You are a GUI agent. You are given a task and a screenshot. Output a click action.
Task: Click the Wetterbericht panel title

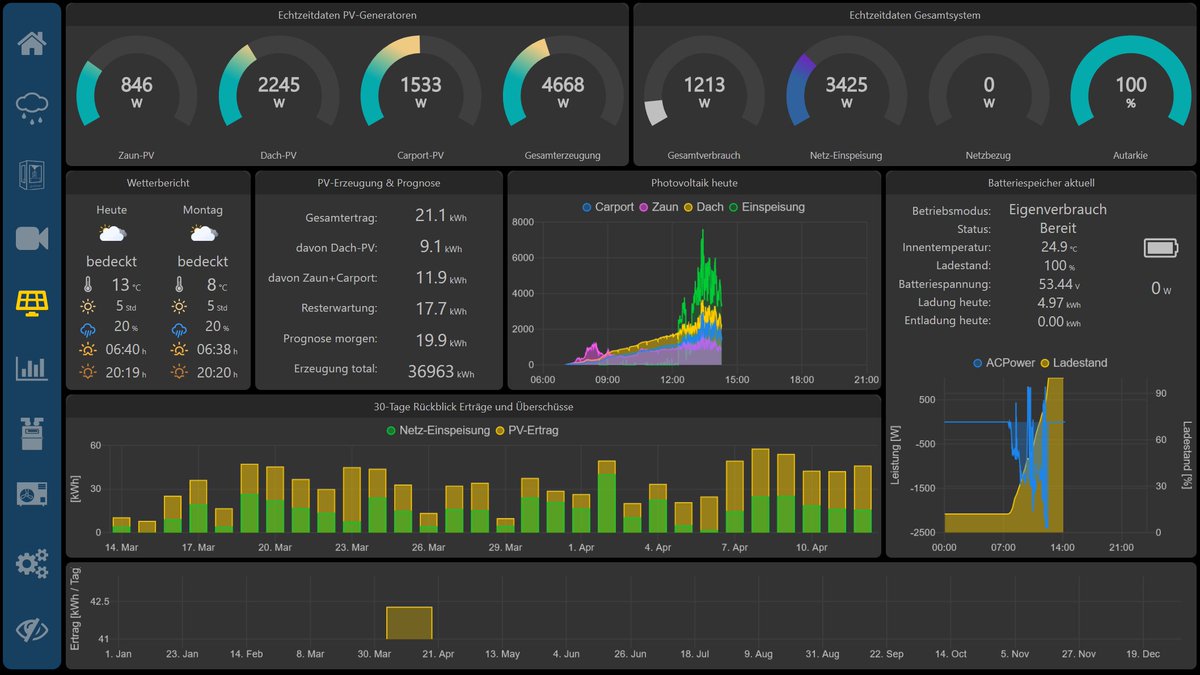tap(158, 183)
